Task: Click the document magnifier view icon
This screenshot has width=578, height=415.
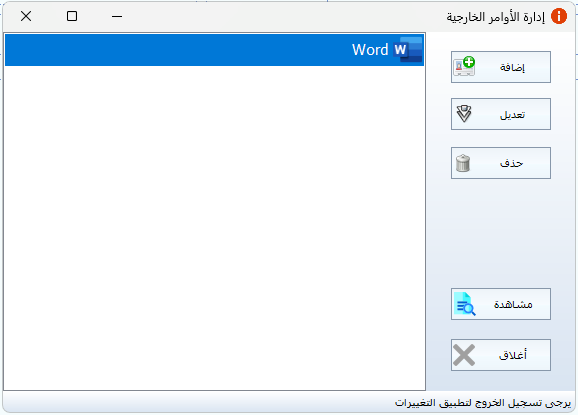Action: tap(464, 304)
